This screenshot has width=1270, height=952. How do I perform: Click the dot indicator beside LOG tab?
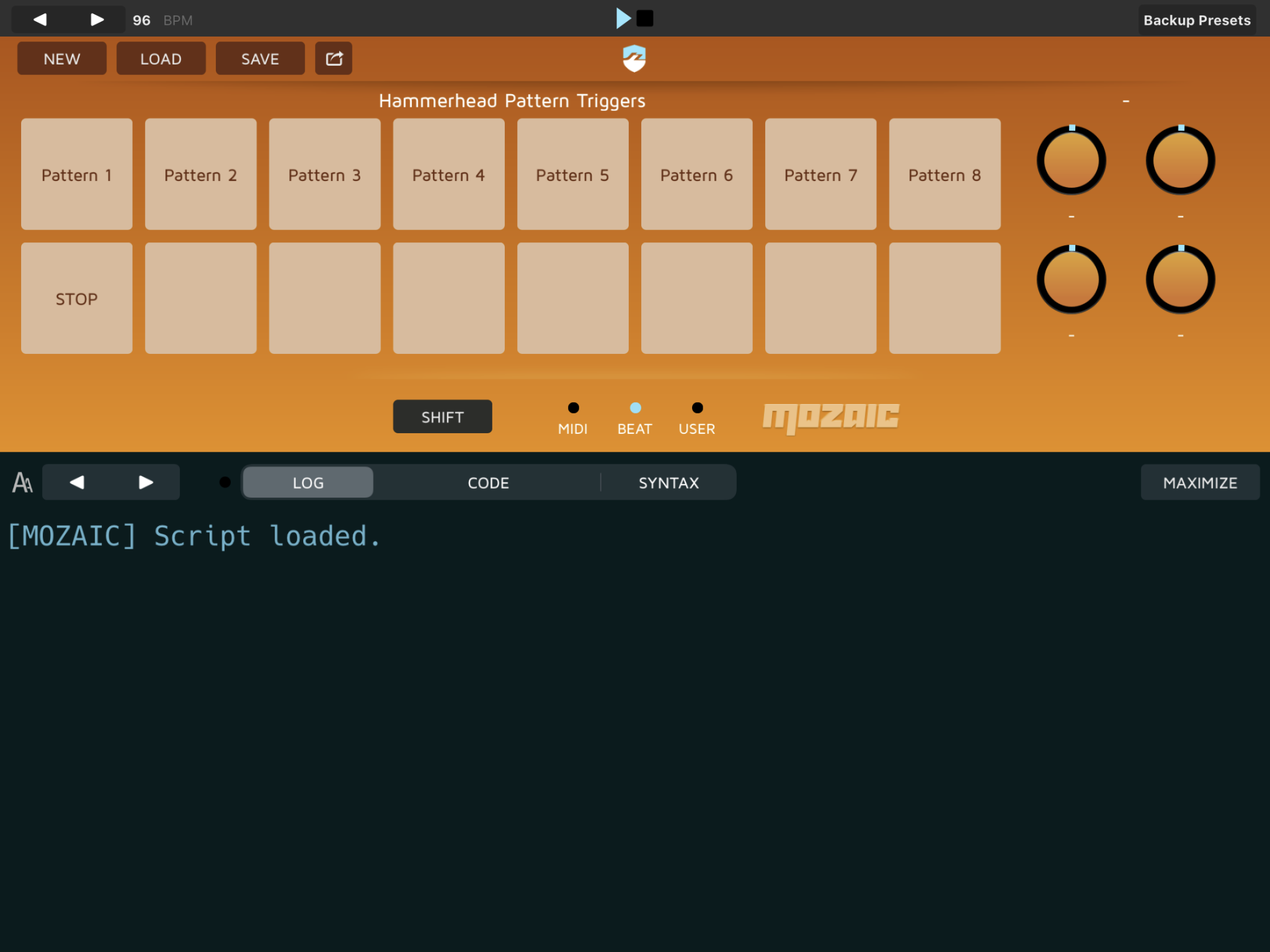(x=225, y=482)
